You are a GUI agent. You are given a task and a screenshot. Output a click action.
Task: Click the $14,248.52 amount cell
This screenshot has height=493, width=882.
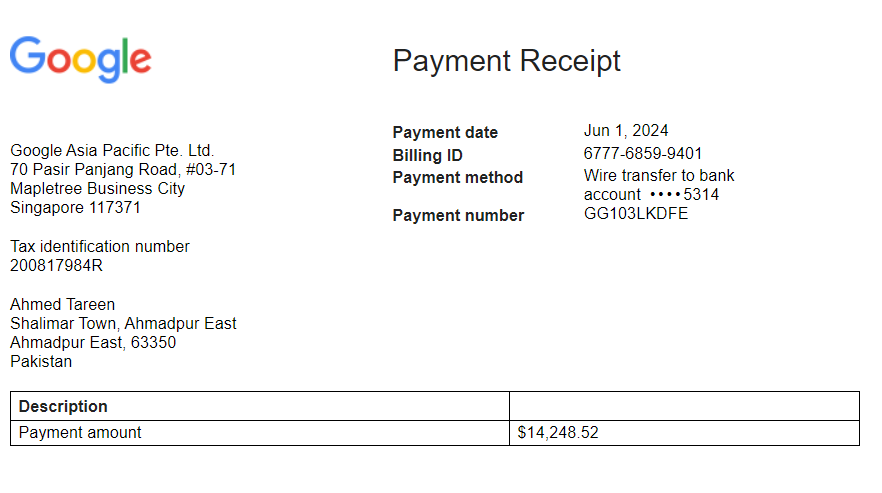pos(558,433)
